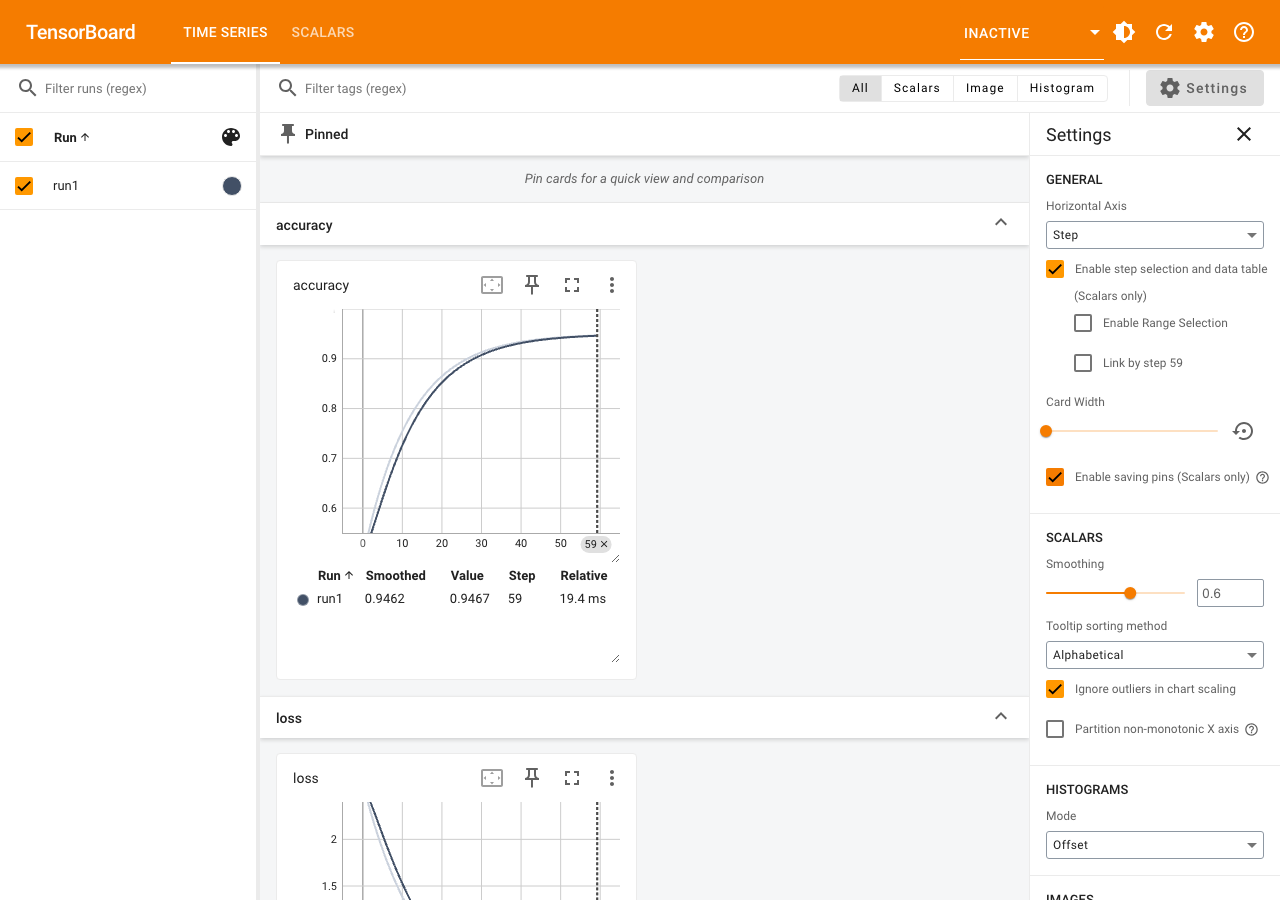Click the accuracy card title

coord(321,285)
